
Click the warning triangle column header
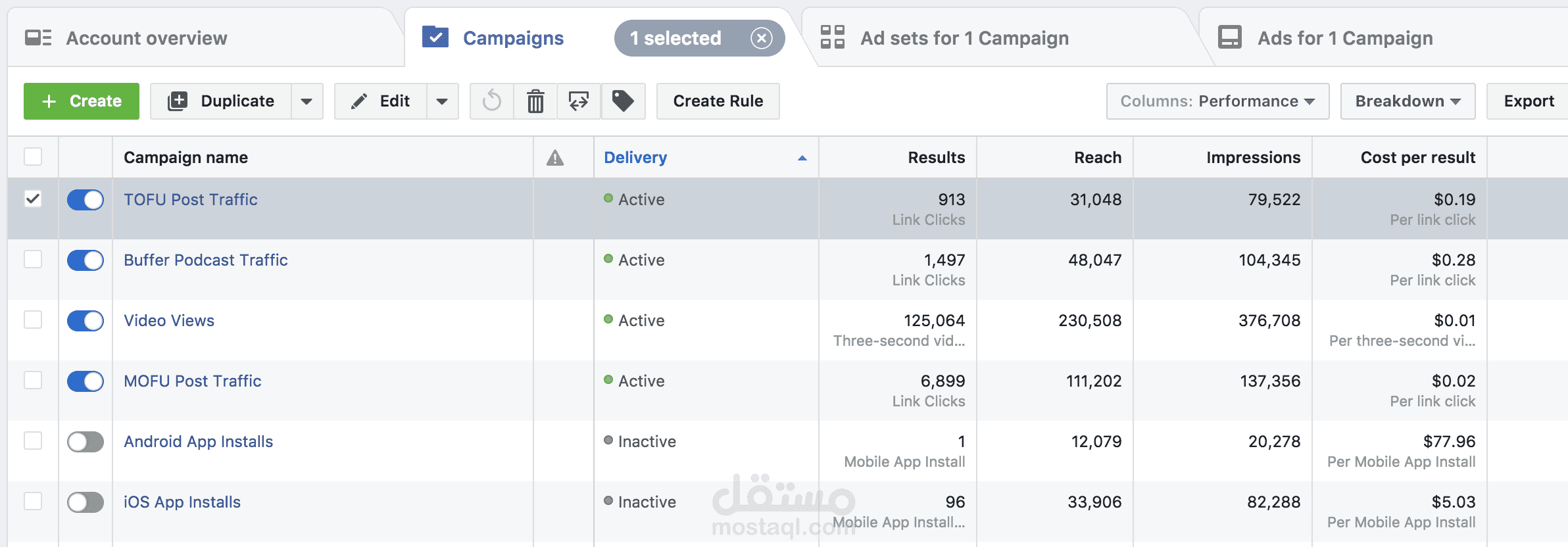(x=555, y=158)
